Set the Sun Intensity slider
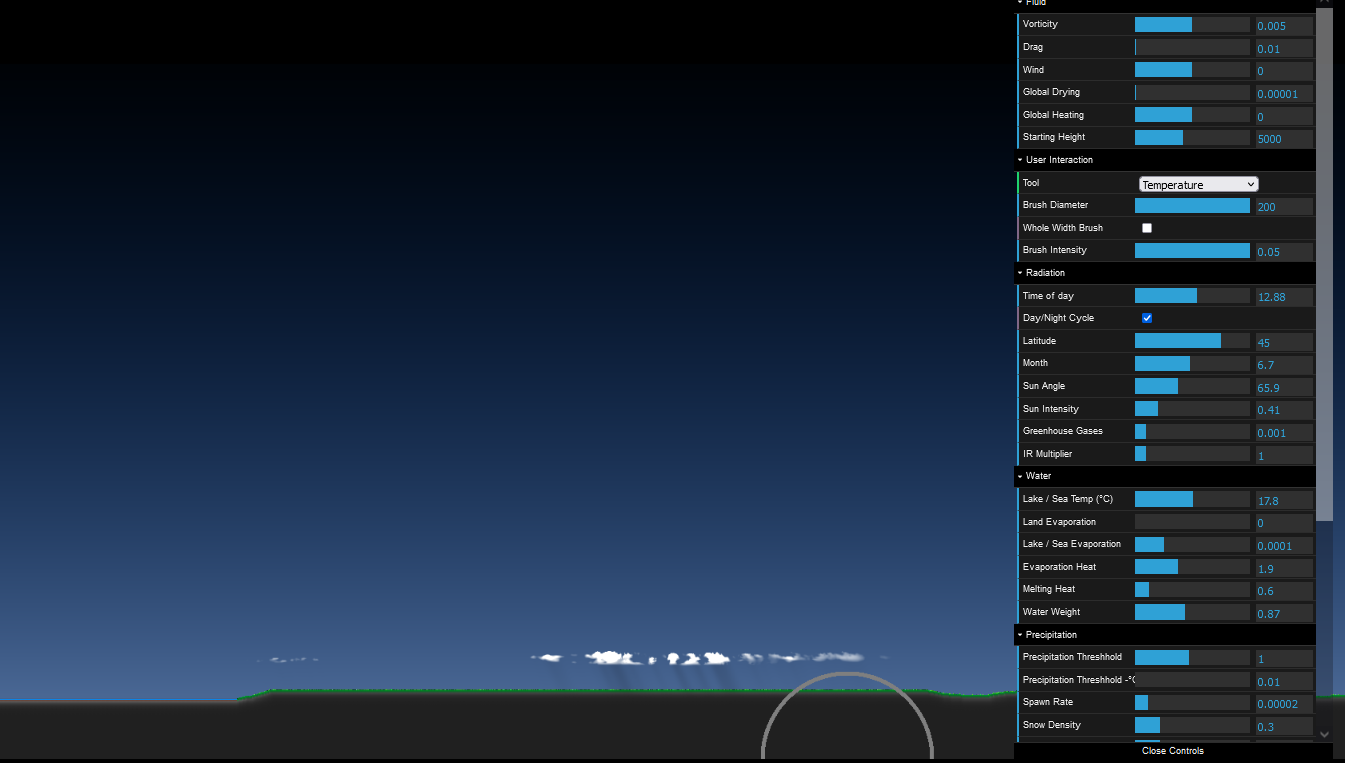1345x763 pixels. point(1192,409)
